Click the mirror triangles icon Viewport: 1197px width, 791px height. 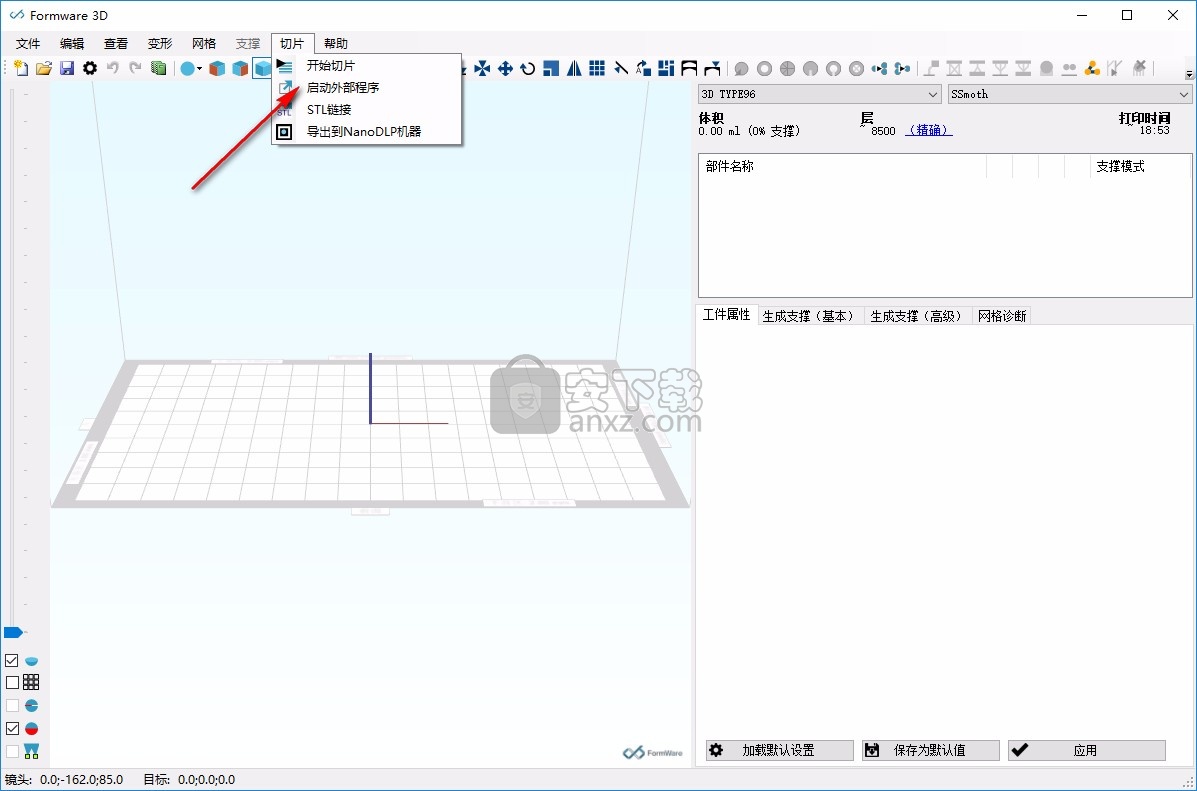click(x=574, y=69)
